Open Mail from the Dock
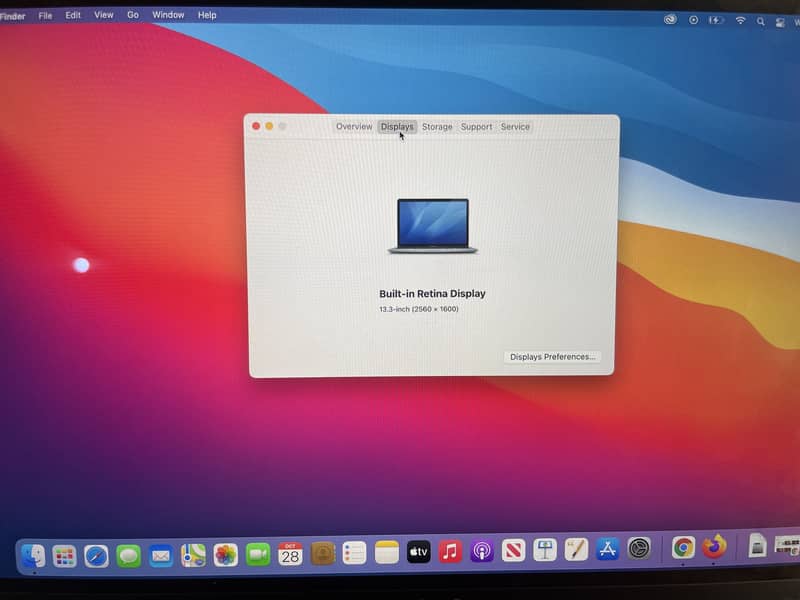 coord(161,556)
